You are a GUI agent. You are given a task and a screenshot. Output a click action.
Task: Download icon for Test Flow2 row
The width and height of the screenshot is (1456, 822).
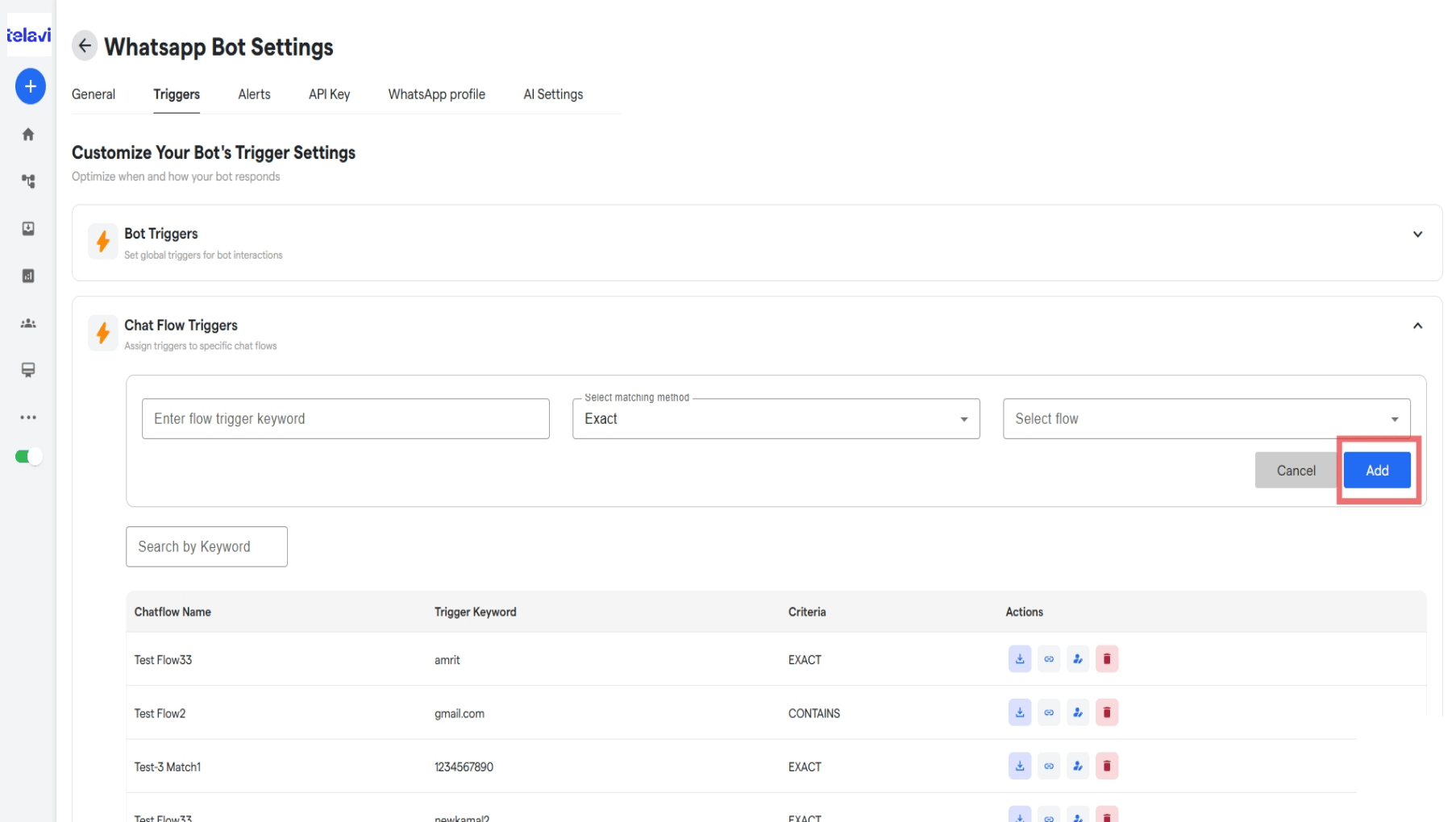point(1020,712)
